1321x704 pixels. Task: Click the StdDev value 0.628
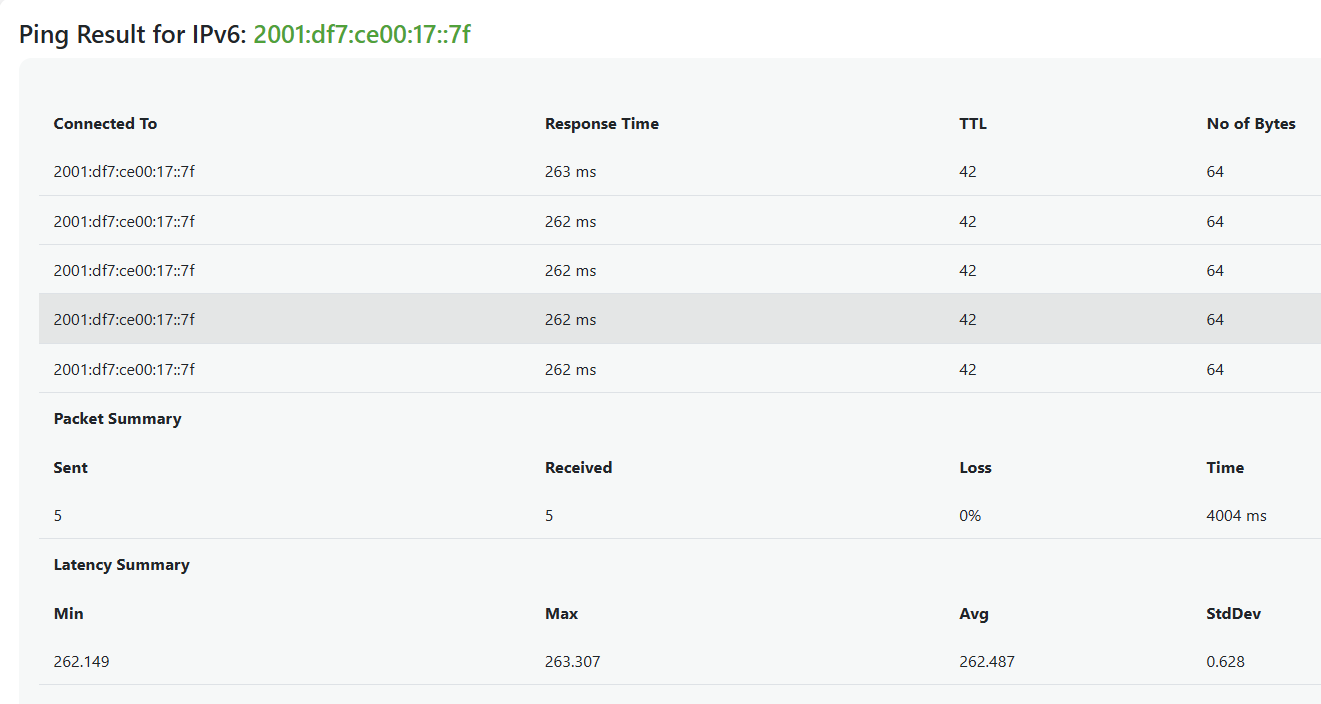tap(1226, 662)
